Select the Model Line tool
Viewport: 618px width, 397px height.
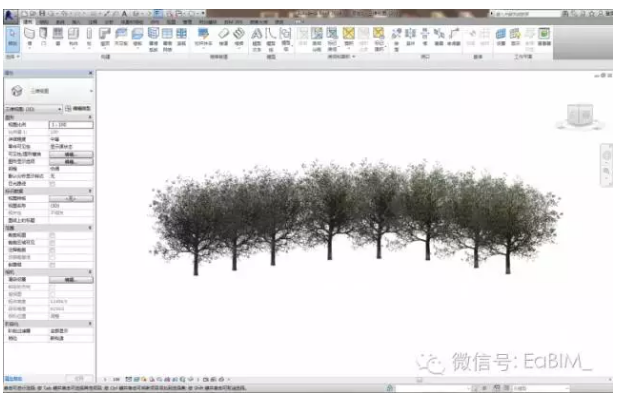pyautogui.click(x=271, y=39)
